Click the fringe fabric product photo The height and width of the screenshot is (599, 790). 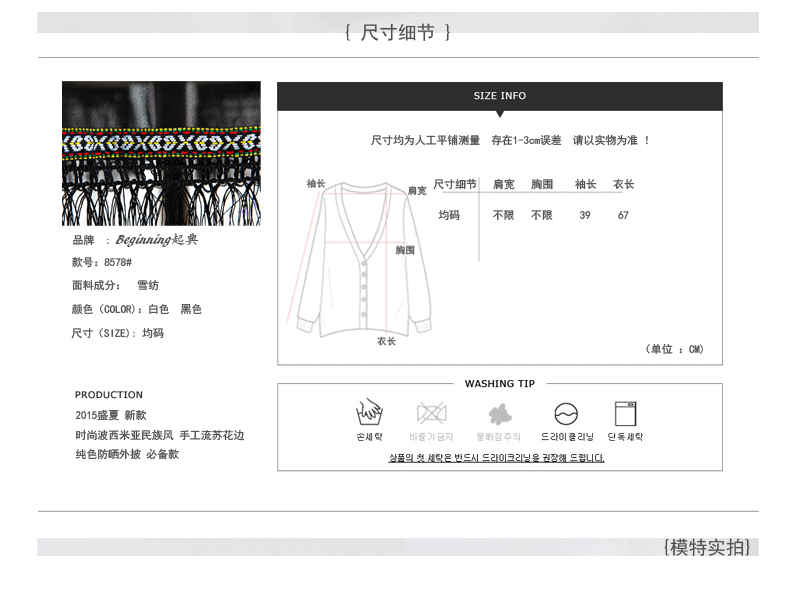pos(161,153)
